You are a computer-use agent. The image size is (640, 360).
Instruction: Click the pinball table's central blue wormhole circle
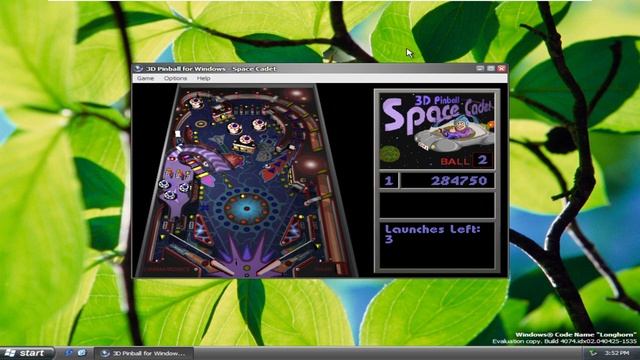(x=246, y=209)
